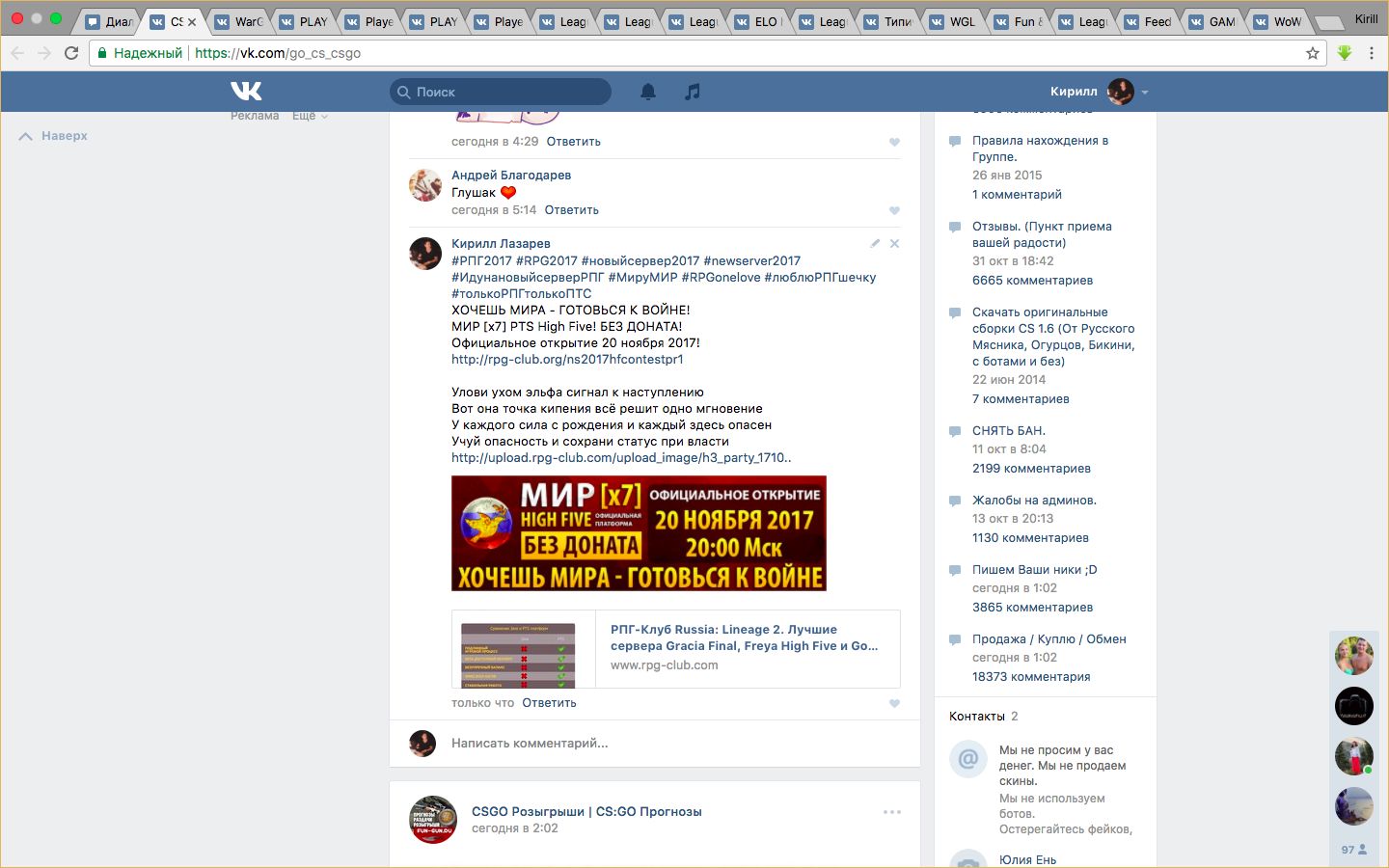Open the notifications bell icon
1389x868 pixels.
(648, 92)
